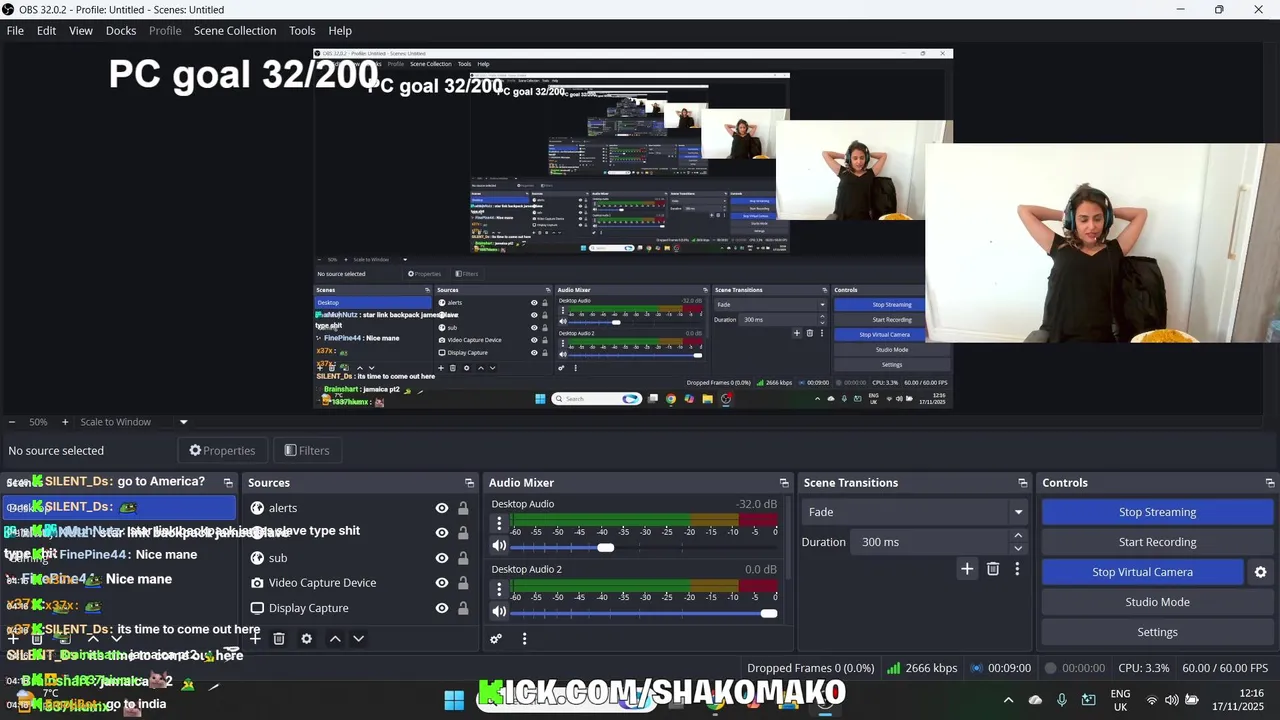
Task: Mute Desktop Audio 2 speaker icon
Action: coord(499,612)
